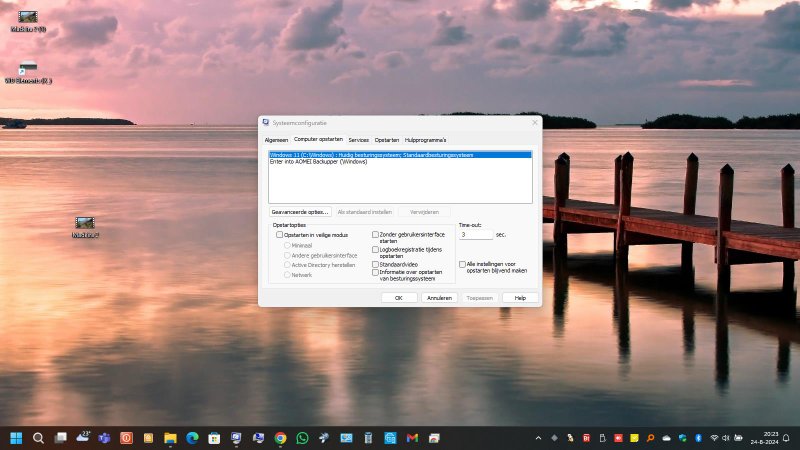Go to the Algemeen tab
The width and height of the screenshot is (800, 450).
coord(276,140)
